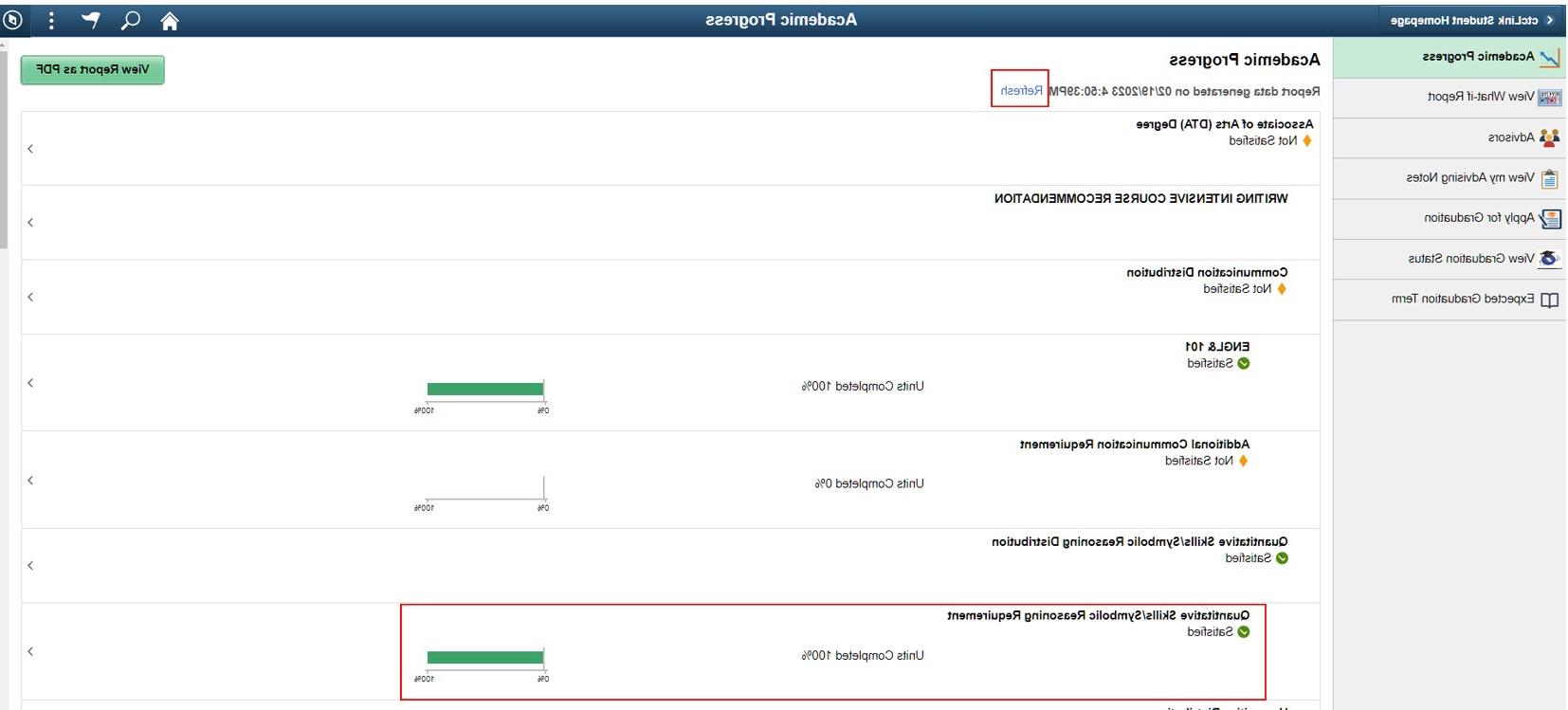Click the ENGL& 101 full green progress bar
This screenshot has width=1568, height=710.
[x=485, y=390]
